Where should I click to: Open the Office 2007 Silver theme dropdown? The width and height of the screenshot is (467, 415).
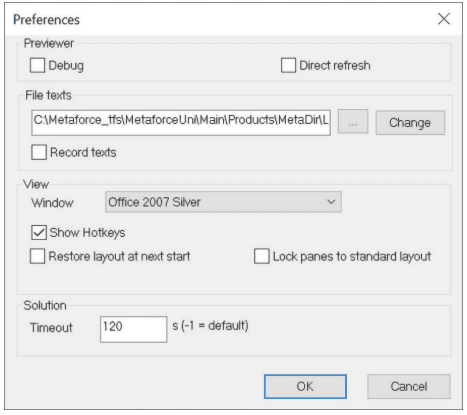[x=223, y=202]
